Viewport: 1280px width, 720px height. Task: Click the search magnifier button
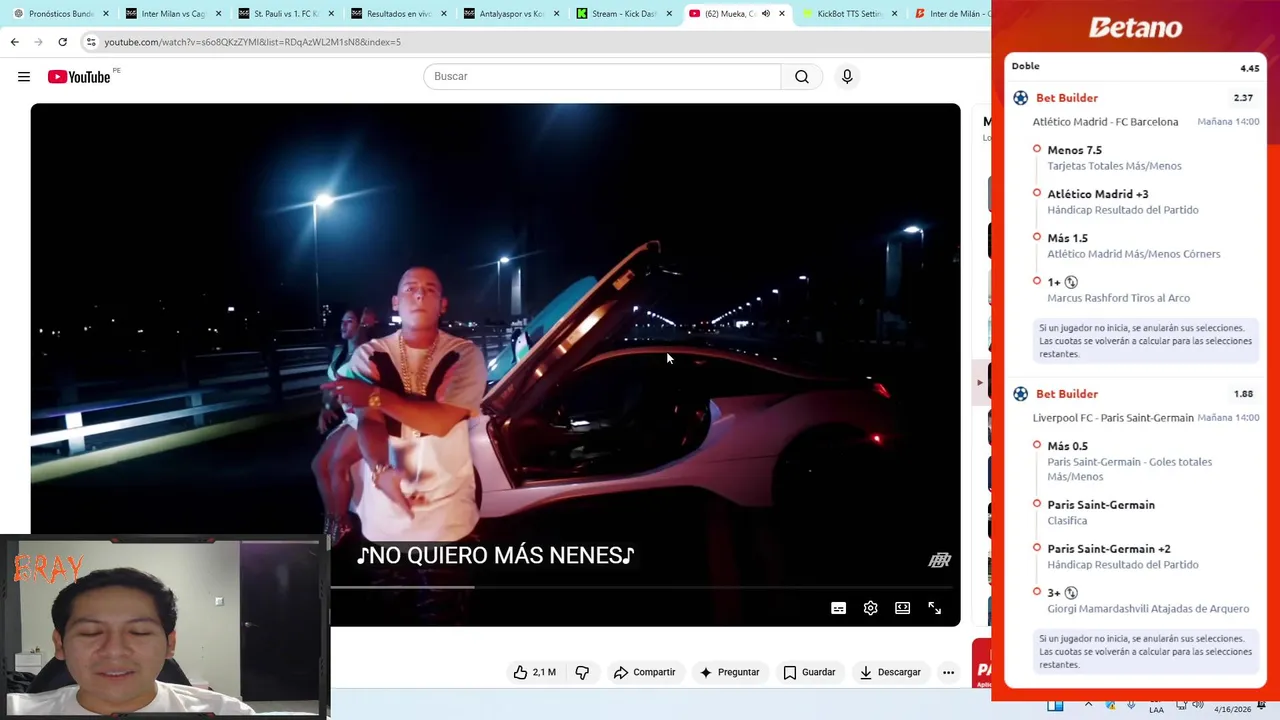(802, 77)
